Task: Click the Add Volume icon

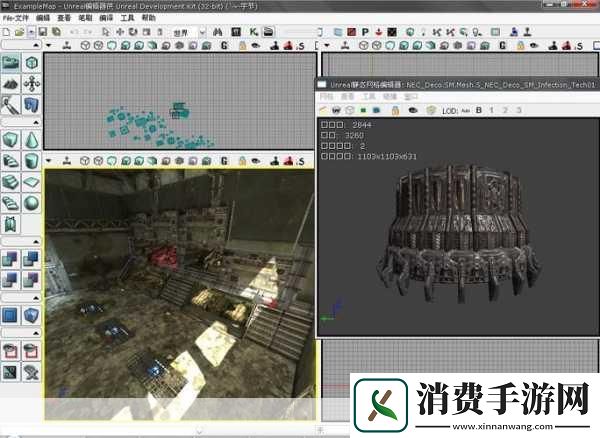Action: pos(31,315)
